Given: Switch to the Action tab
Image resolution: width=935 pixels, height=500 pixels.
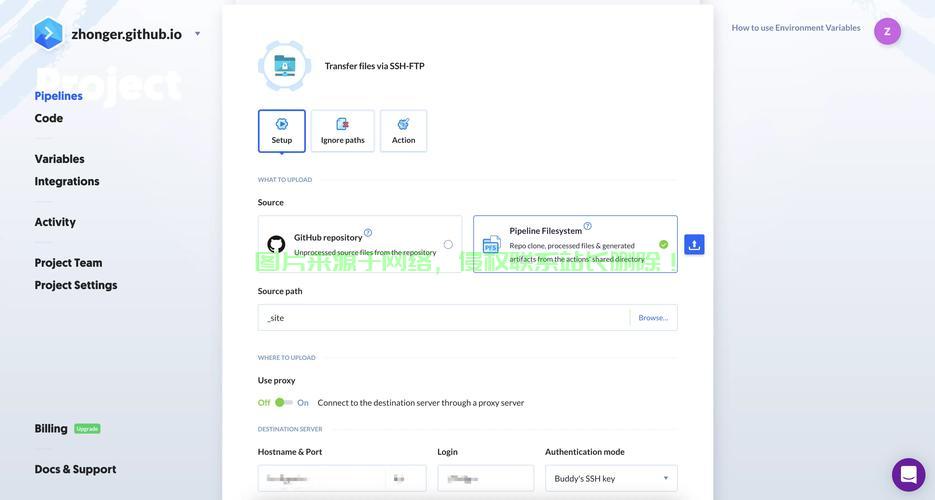Looking at the screenshot, I should tap(403, 131).
